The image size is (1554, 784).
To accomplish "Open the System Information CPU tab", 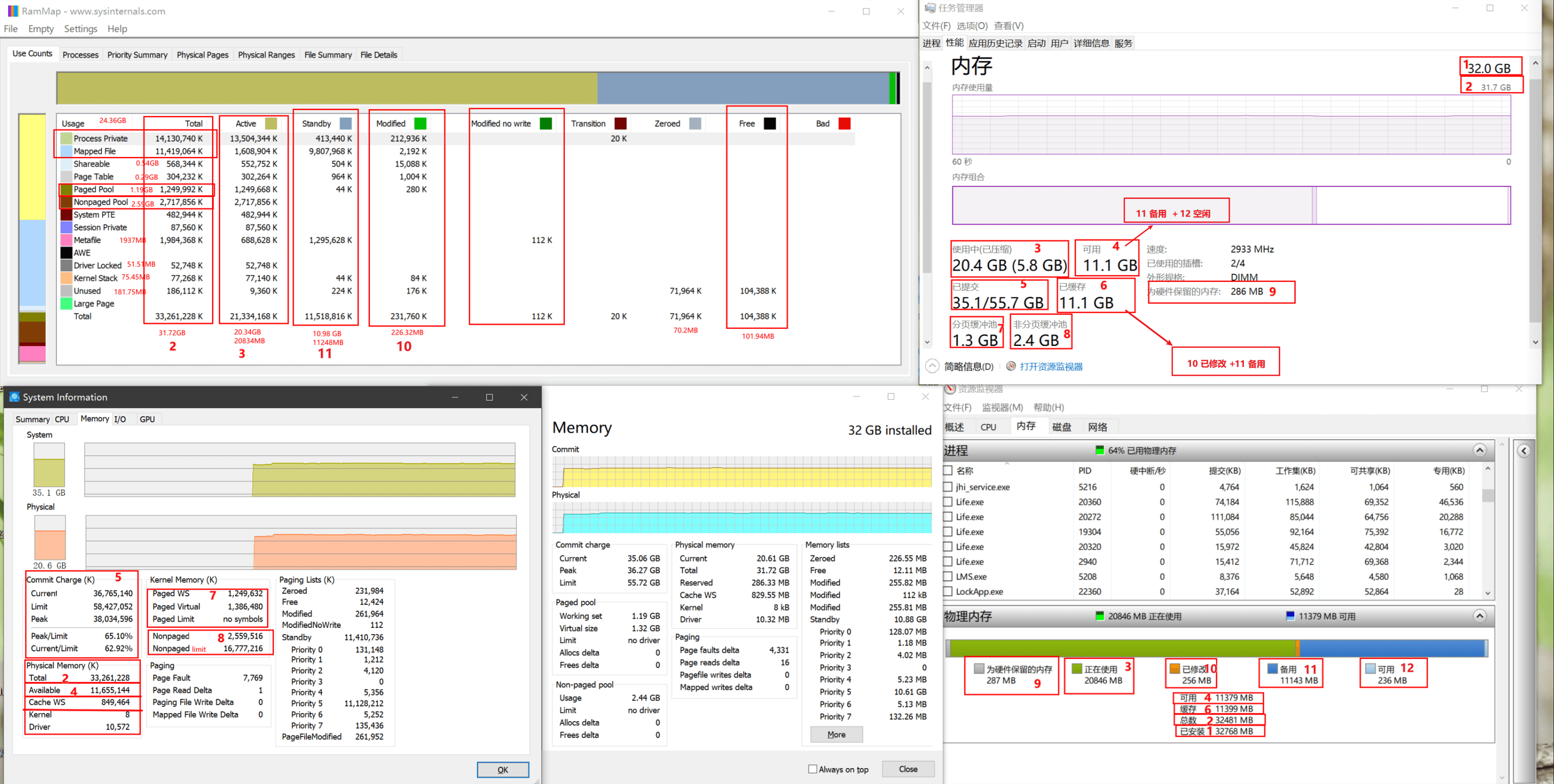I will point(62,419).
